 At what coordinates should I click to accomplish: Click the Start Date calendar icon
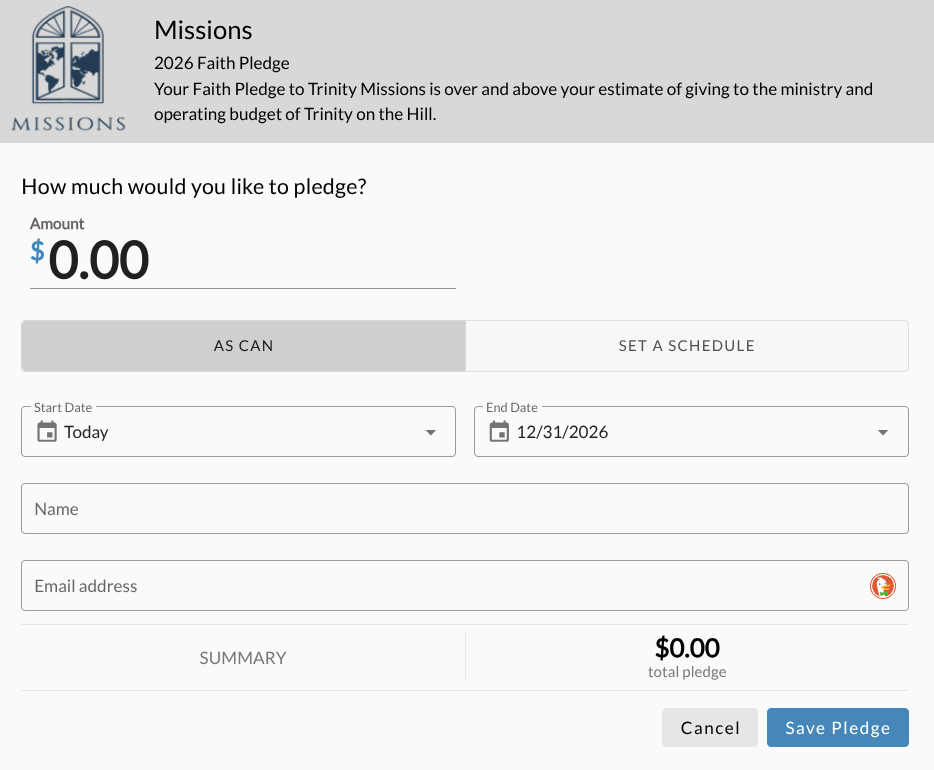pos(47,432)
